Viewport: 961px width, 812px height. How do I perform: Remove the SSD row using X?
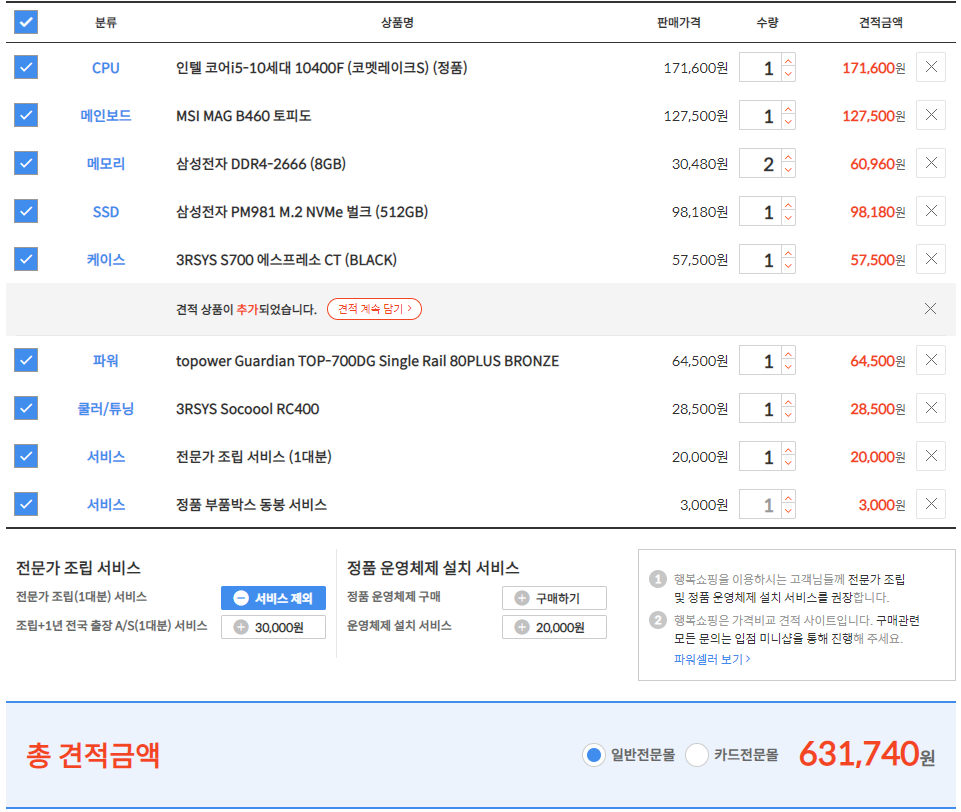(x=930, y=212)
